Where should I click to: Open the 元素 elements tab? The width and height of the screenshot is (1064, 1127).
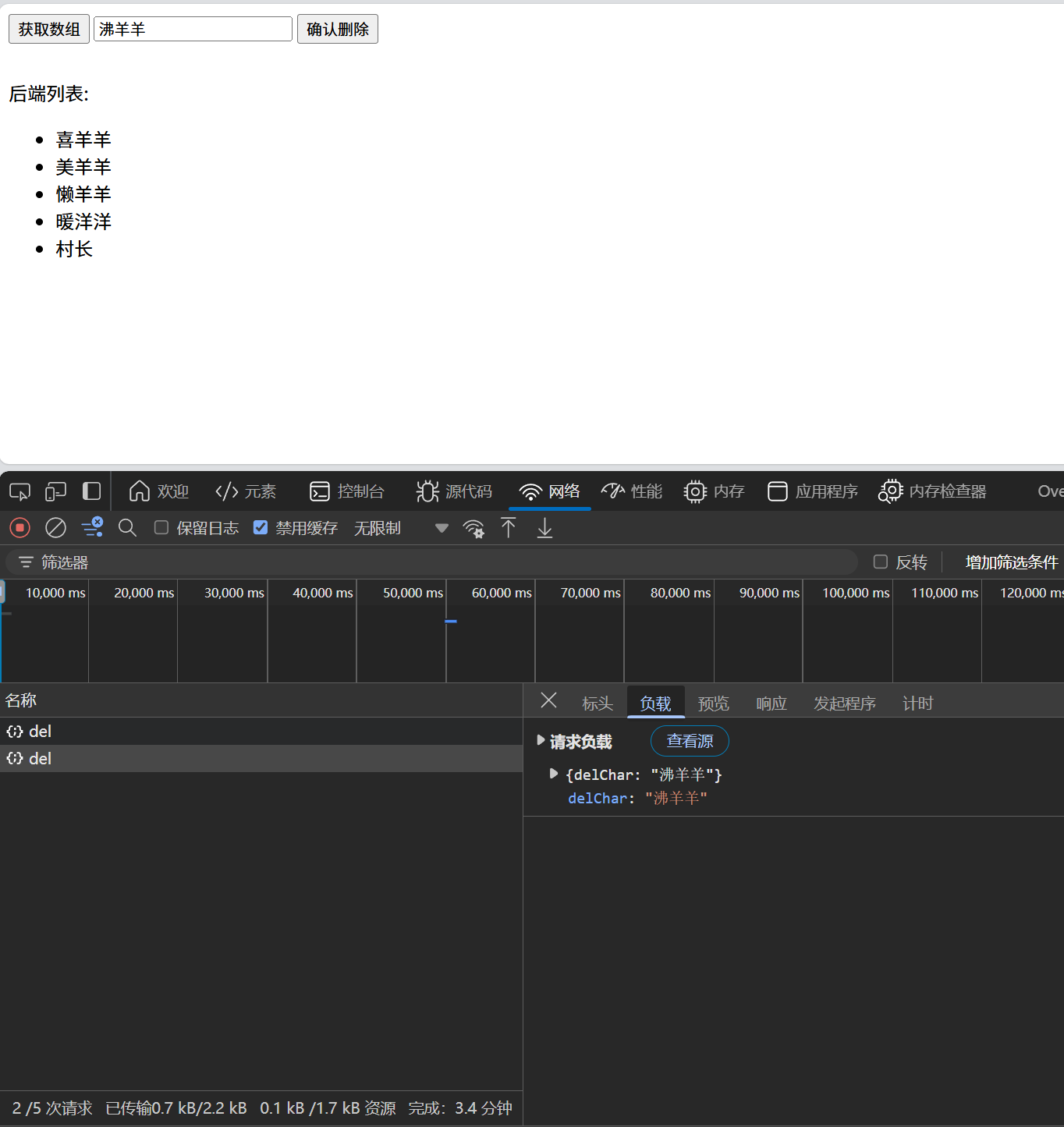click(x=246, y=491)
